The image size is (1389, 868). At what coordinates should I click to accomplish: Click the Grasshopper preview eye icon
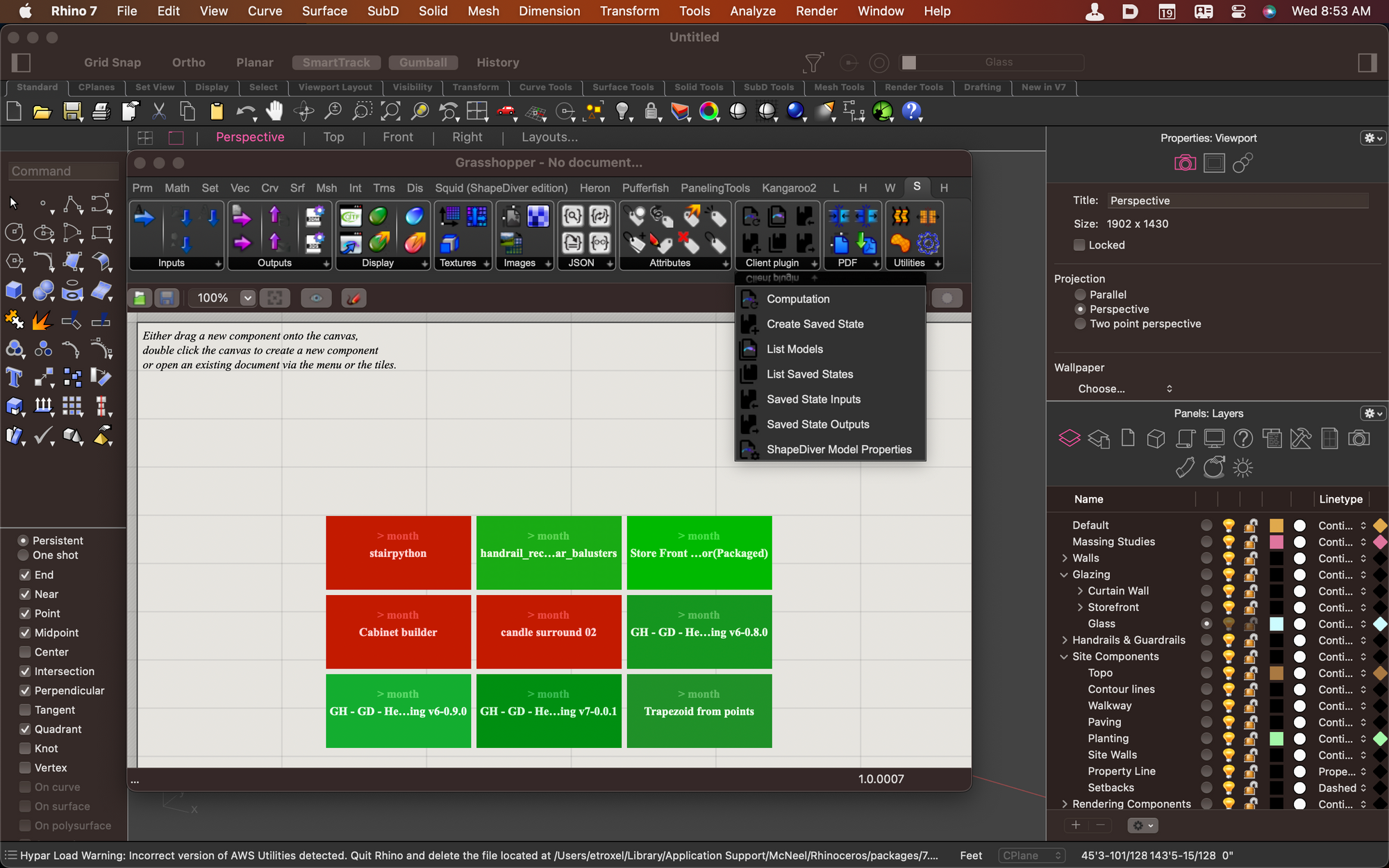pos(316,298)
